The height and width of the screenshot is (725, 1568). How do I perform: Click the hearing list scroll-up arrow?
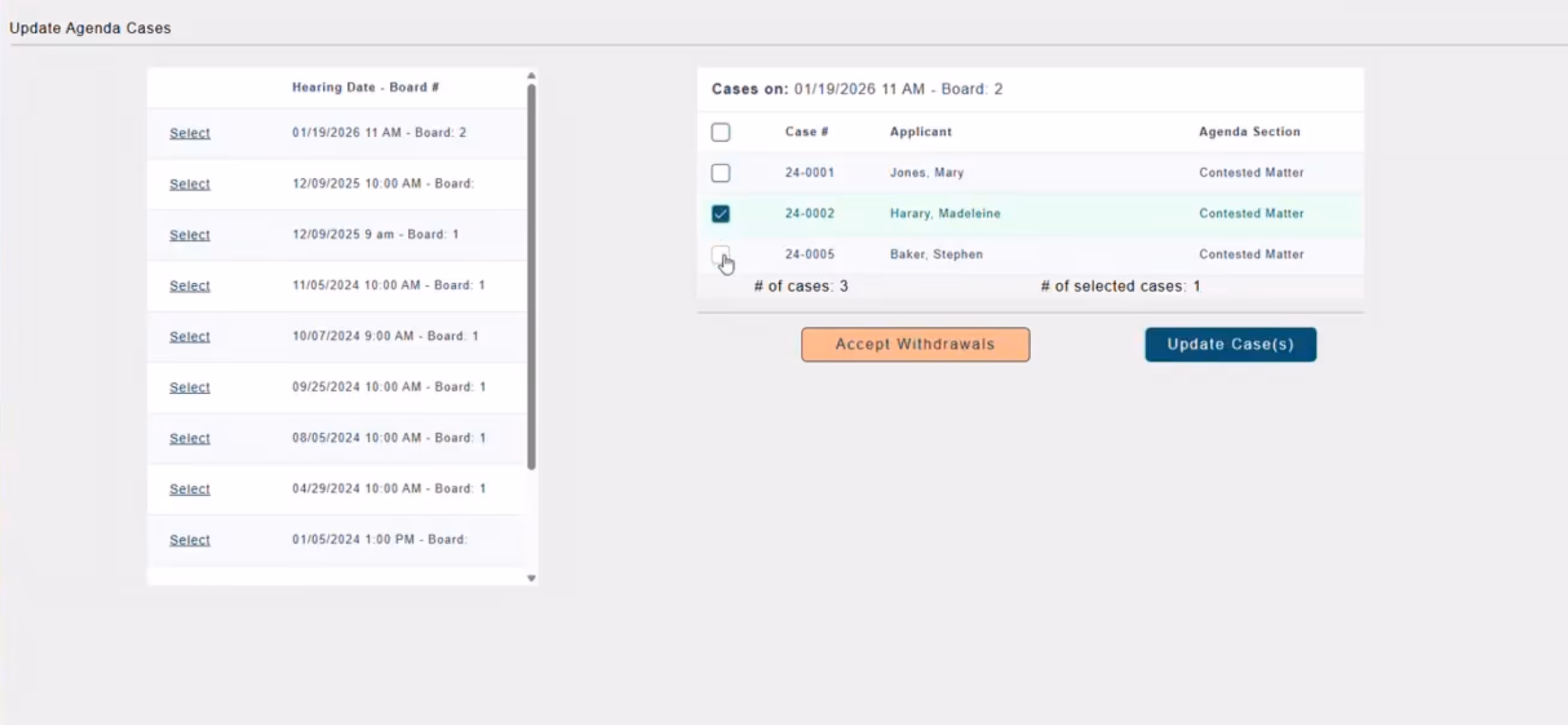(531, 76)
